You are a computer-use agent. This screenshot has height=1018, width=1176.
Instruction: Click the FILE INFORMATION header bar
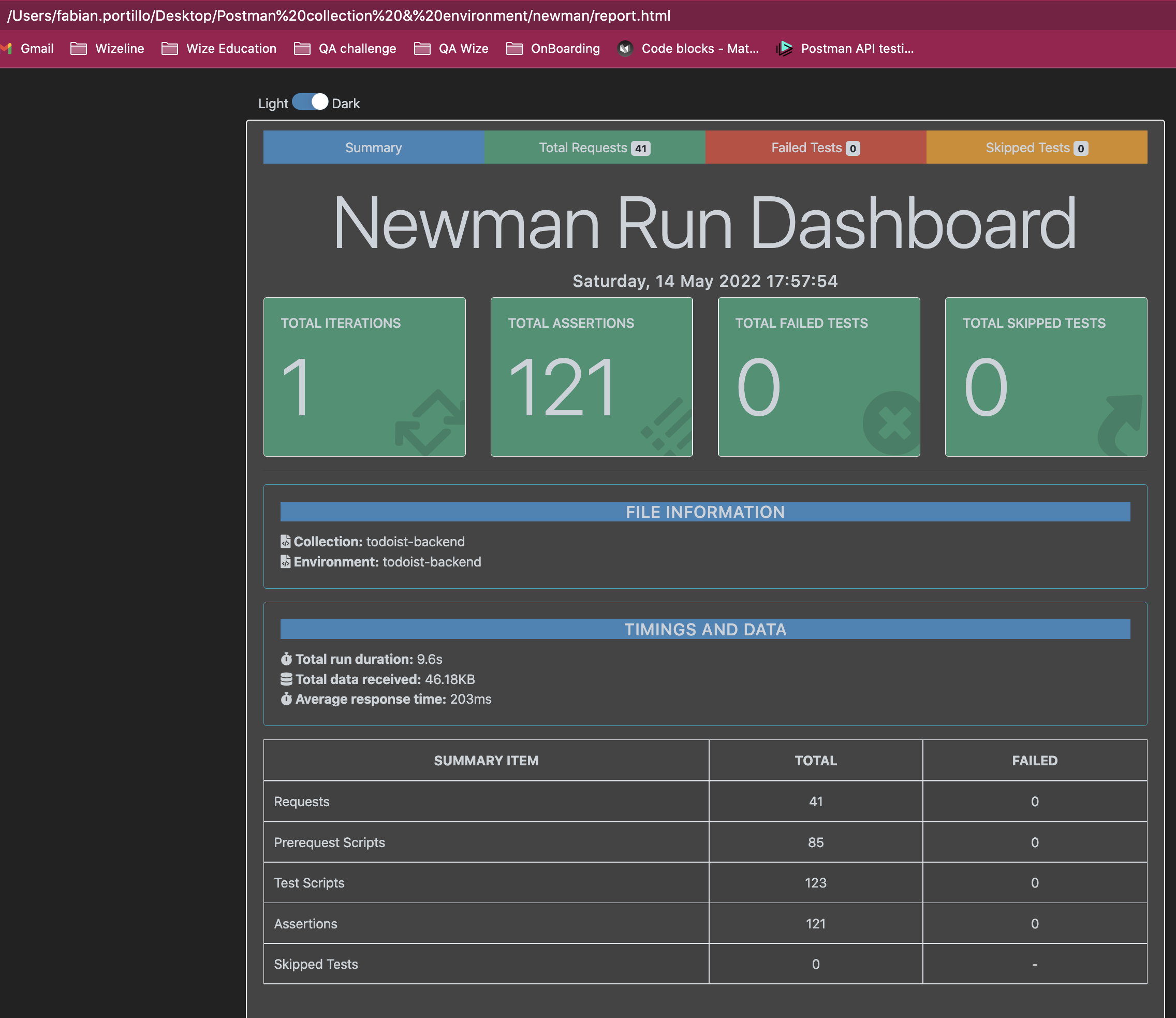coord(704,511)
